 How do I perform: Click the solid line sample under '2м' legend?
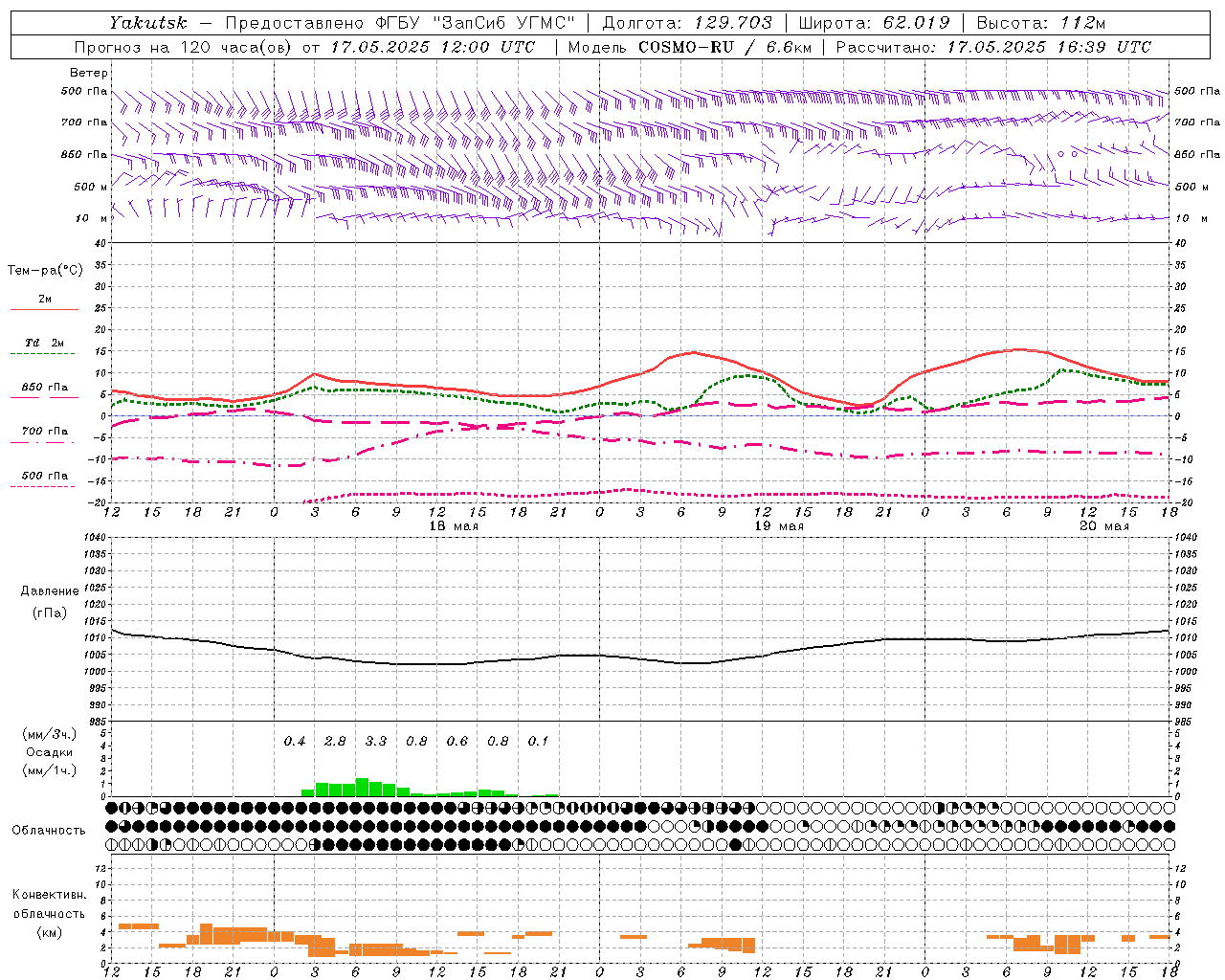pos(45,310)
